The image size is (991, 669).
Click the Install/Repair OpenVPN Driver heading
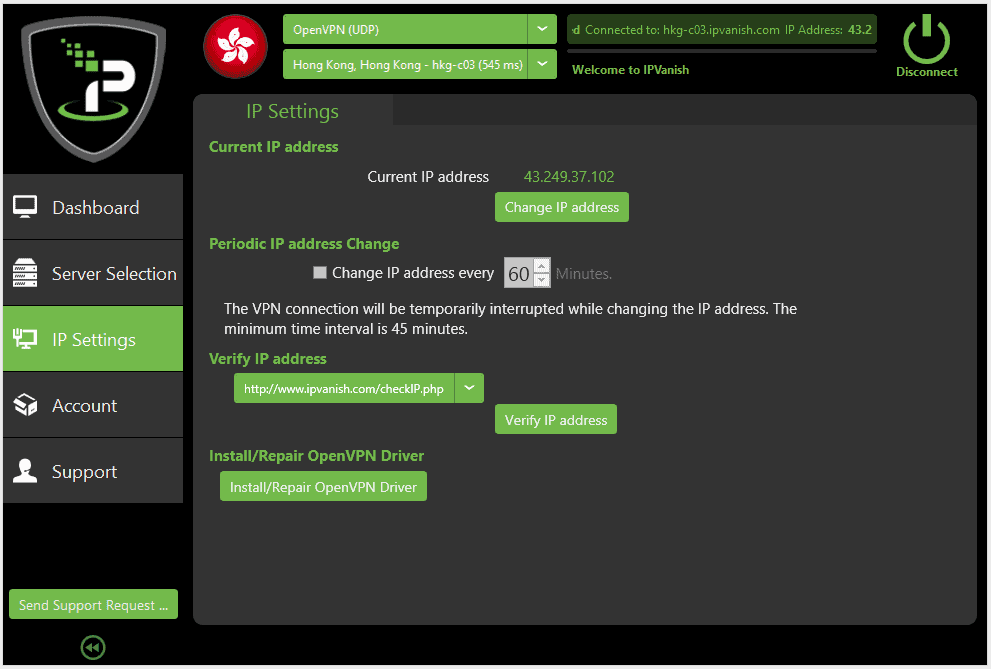click(x=317, y=455)
